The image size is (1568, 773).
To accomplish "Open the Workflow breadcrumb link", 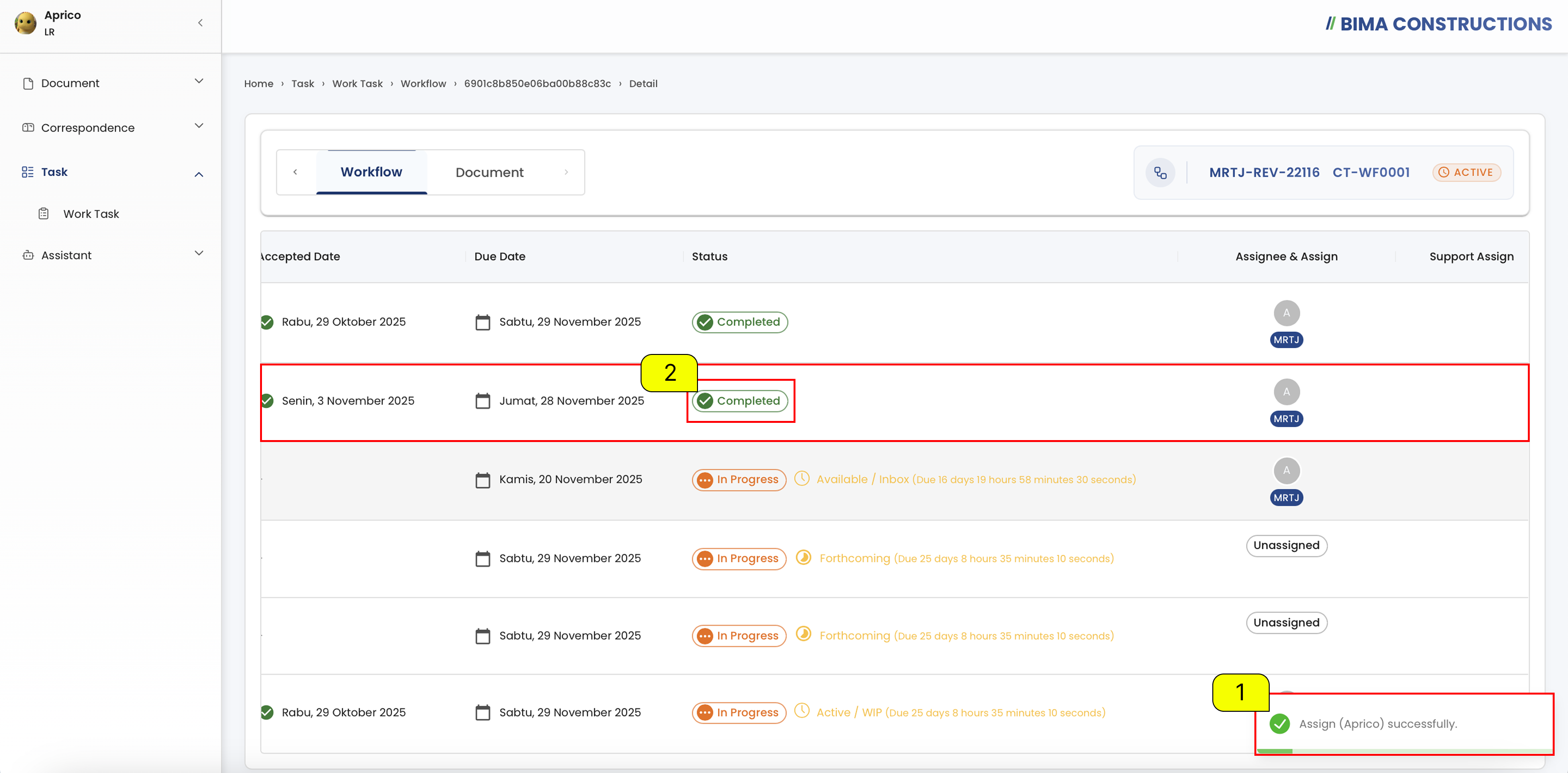I will [423, 83].
